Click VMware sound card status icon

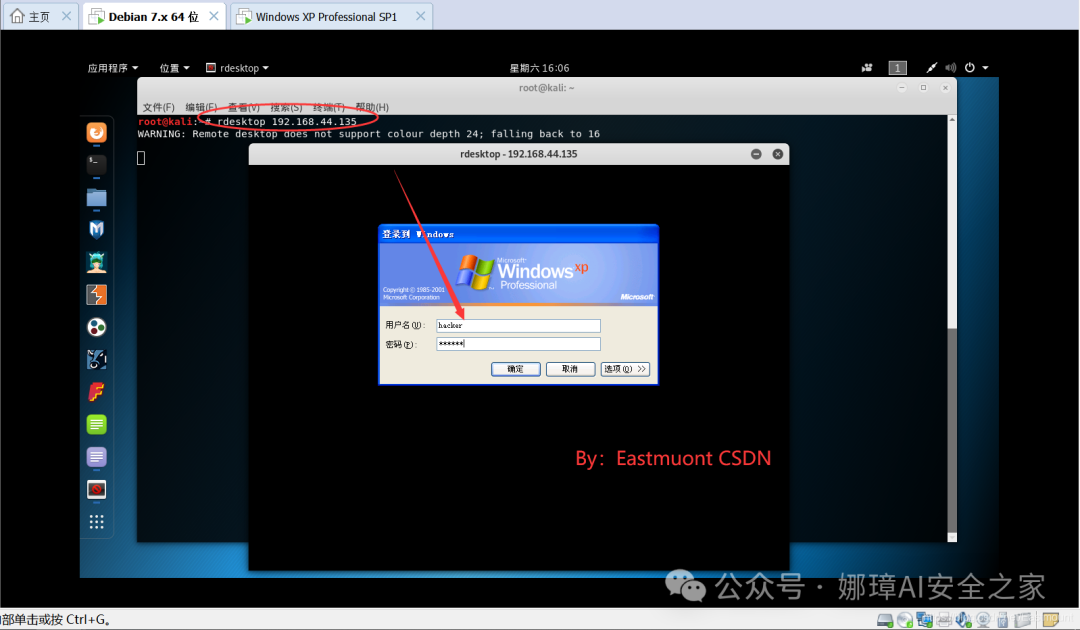coord(963,620)
